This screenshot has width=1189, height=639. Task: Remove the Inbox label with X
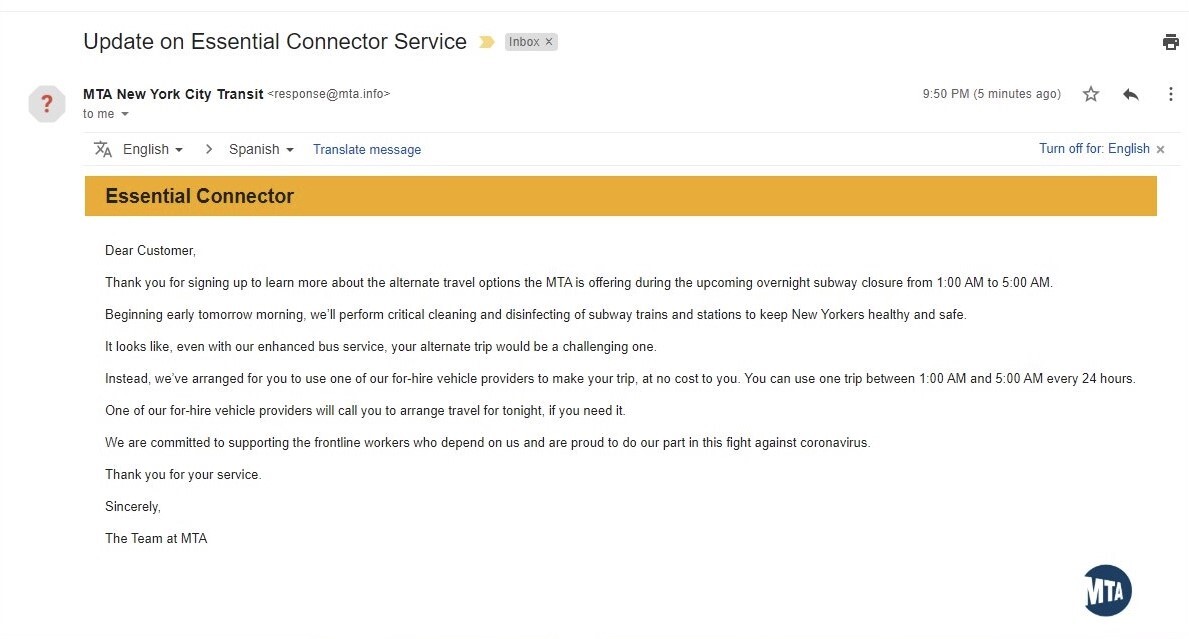[549, 42]
